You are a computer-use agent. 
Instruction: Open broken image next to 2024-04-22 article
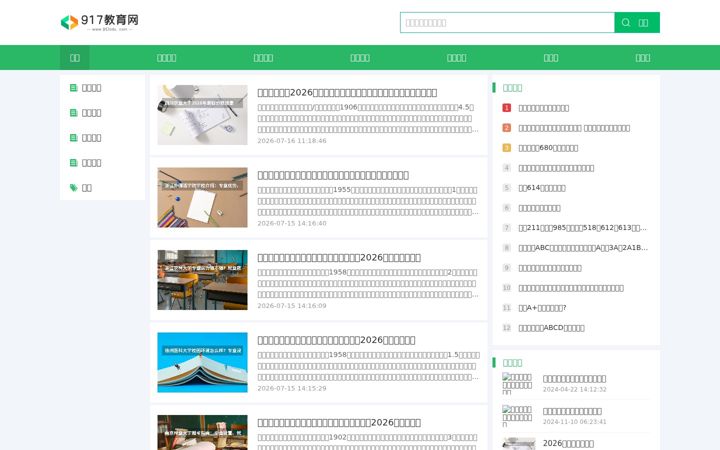coord(518,383)
